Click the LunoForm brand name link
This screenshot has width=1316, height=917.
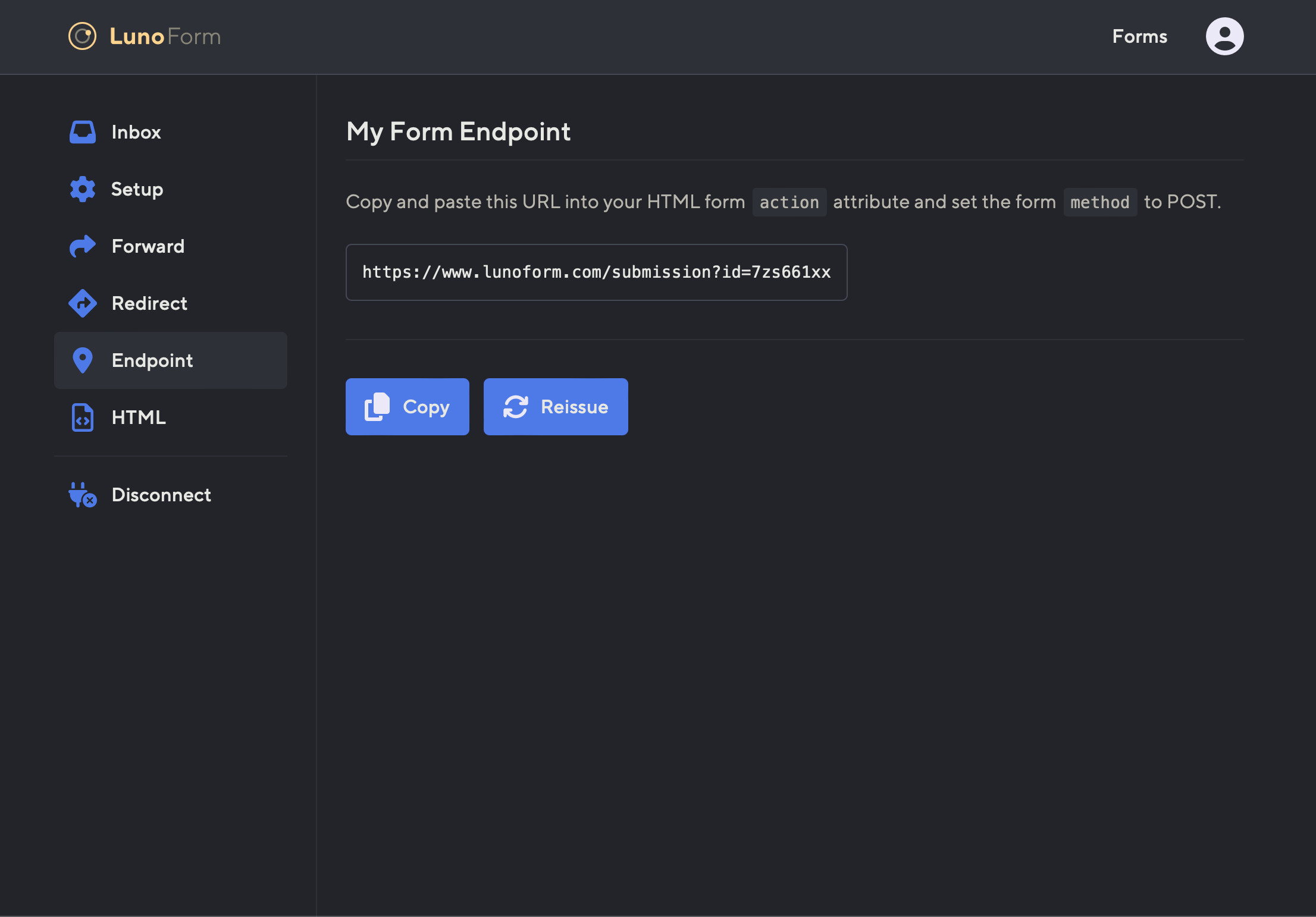[x=165, y=36]
